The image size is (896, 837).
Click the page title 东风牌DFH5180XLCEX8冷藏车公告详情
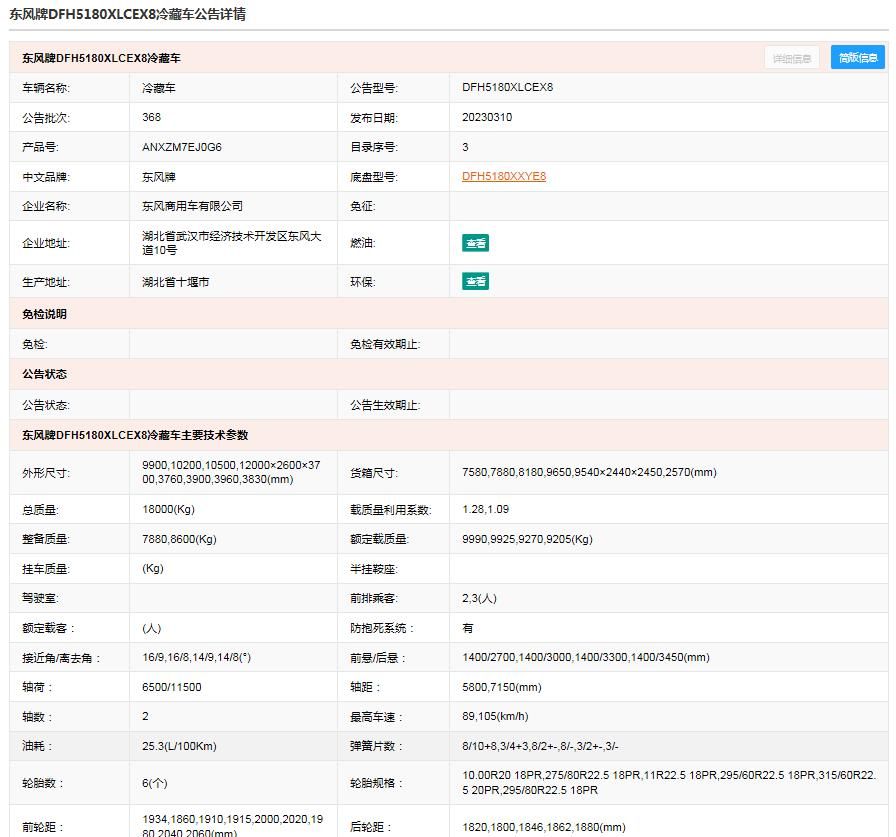click(x=127, y=14)
